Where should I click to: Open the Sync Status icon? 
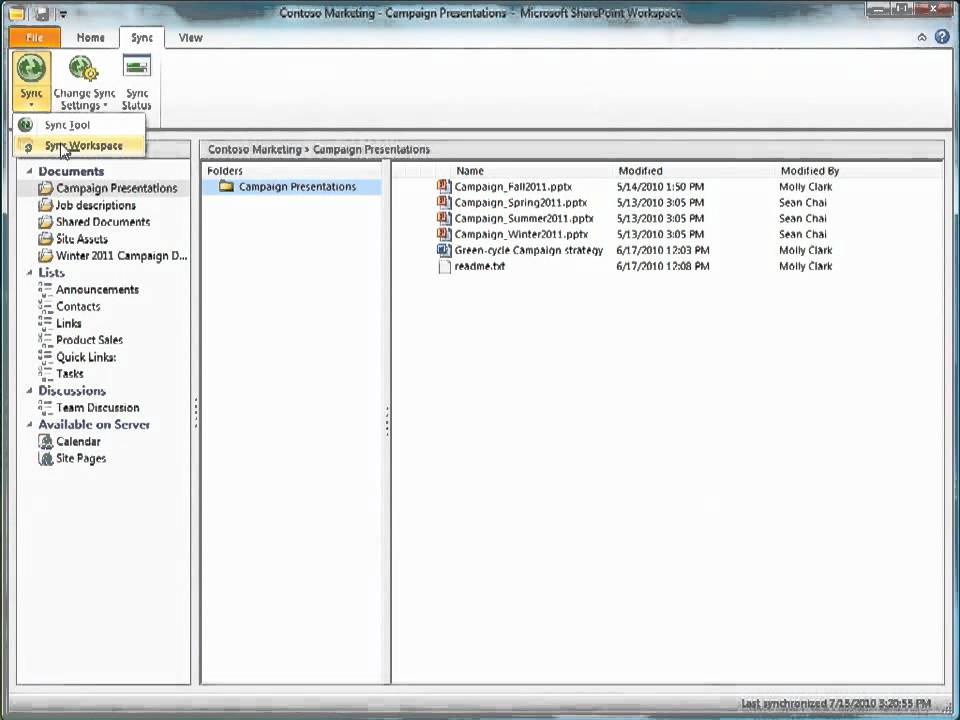[x=137, y=67]
